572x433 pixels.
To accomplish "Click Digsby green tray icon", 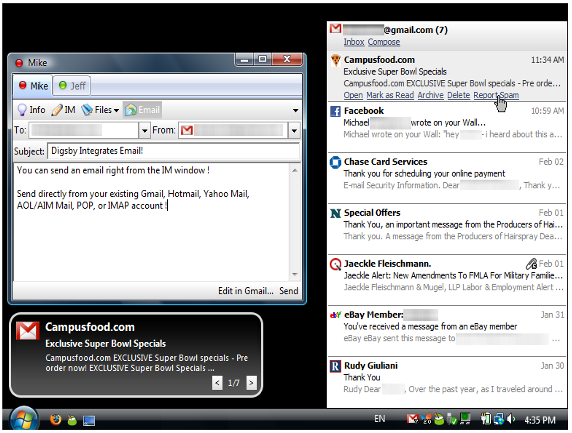I will pos(439,419).
